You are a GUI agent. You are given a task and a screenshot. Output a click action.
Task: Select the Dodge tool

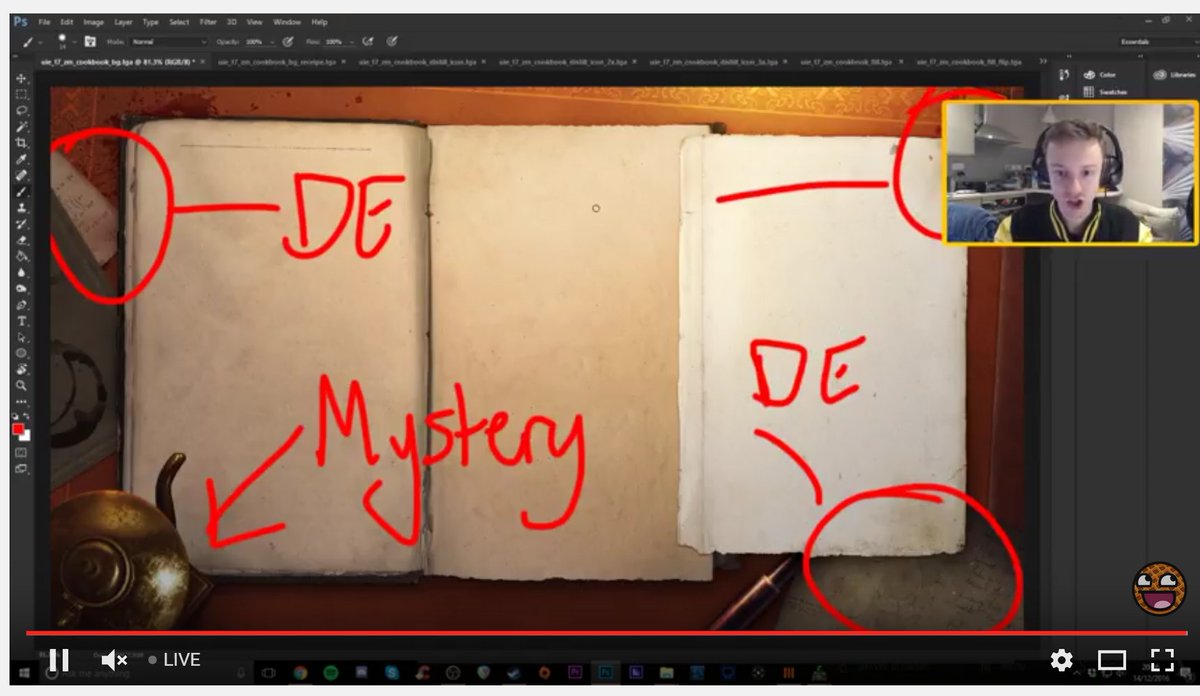[x=22, y=288]
